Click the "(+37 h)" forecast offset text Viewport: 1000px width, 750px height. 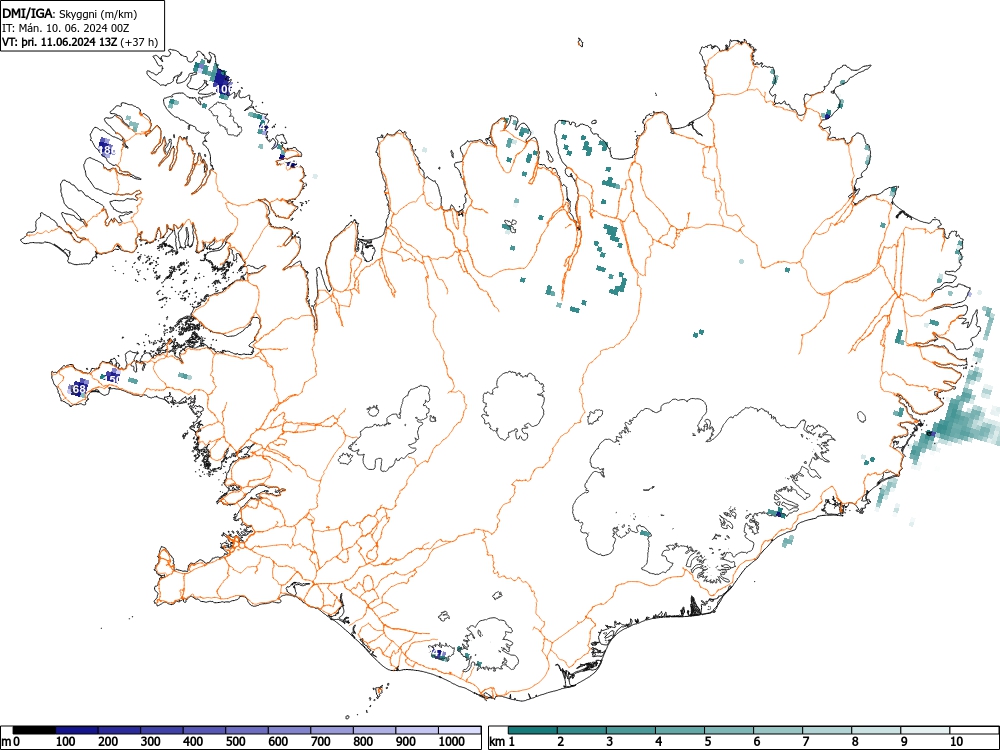coord(139,42)
